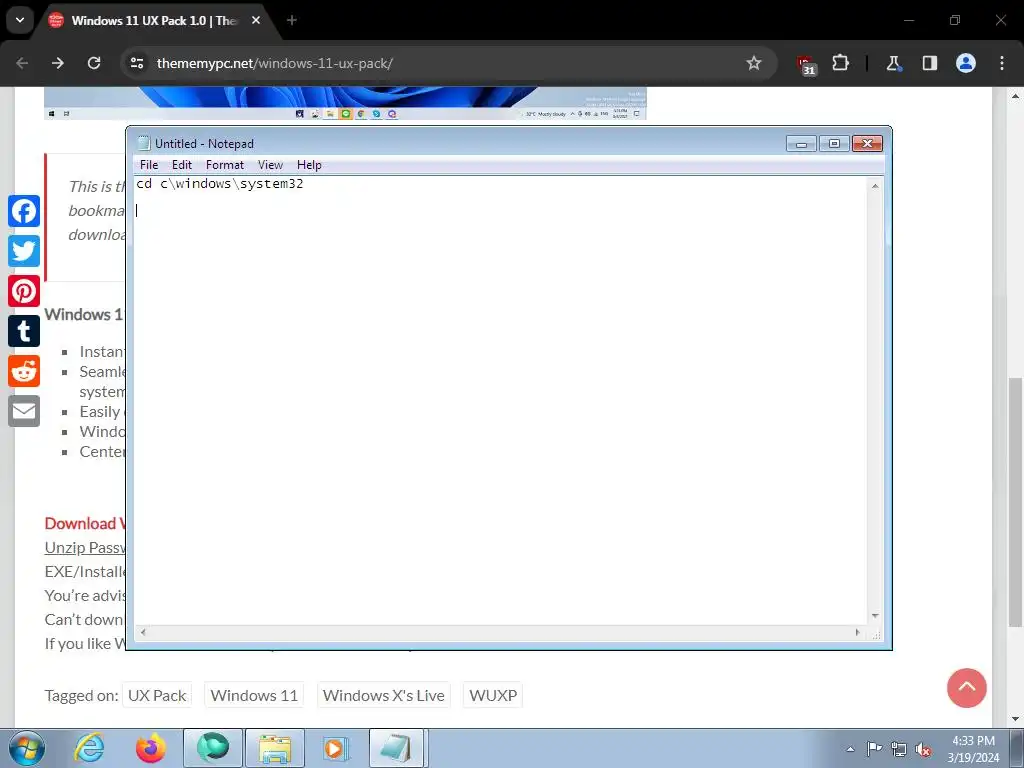The width and height of the screenshot is (1024, 768).
Task: Click the text 'cd c\windows\system32' in Notepad
Action: [x=219, y=184]
